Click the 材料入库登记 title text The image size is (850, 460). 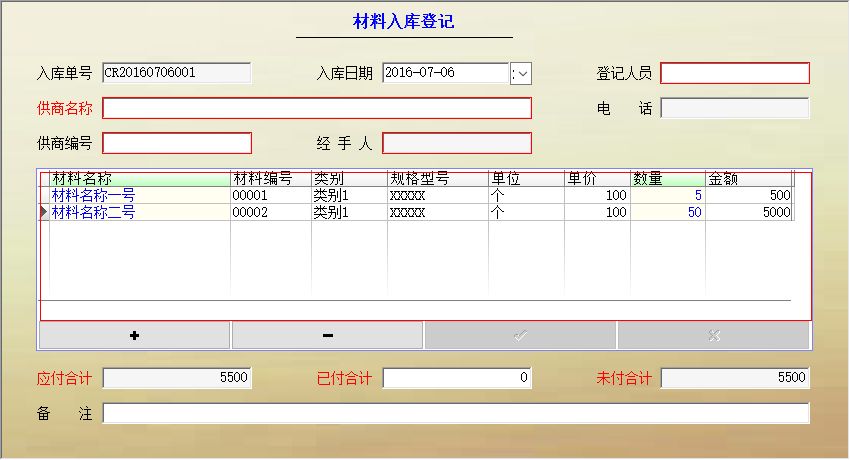click(x=403, y=21)
